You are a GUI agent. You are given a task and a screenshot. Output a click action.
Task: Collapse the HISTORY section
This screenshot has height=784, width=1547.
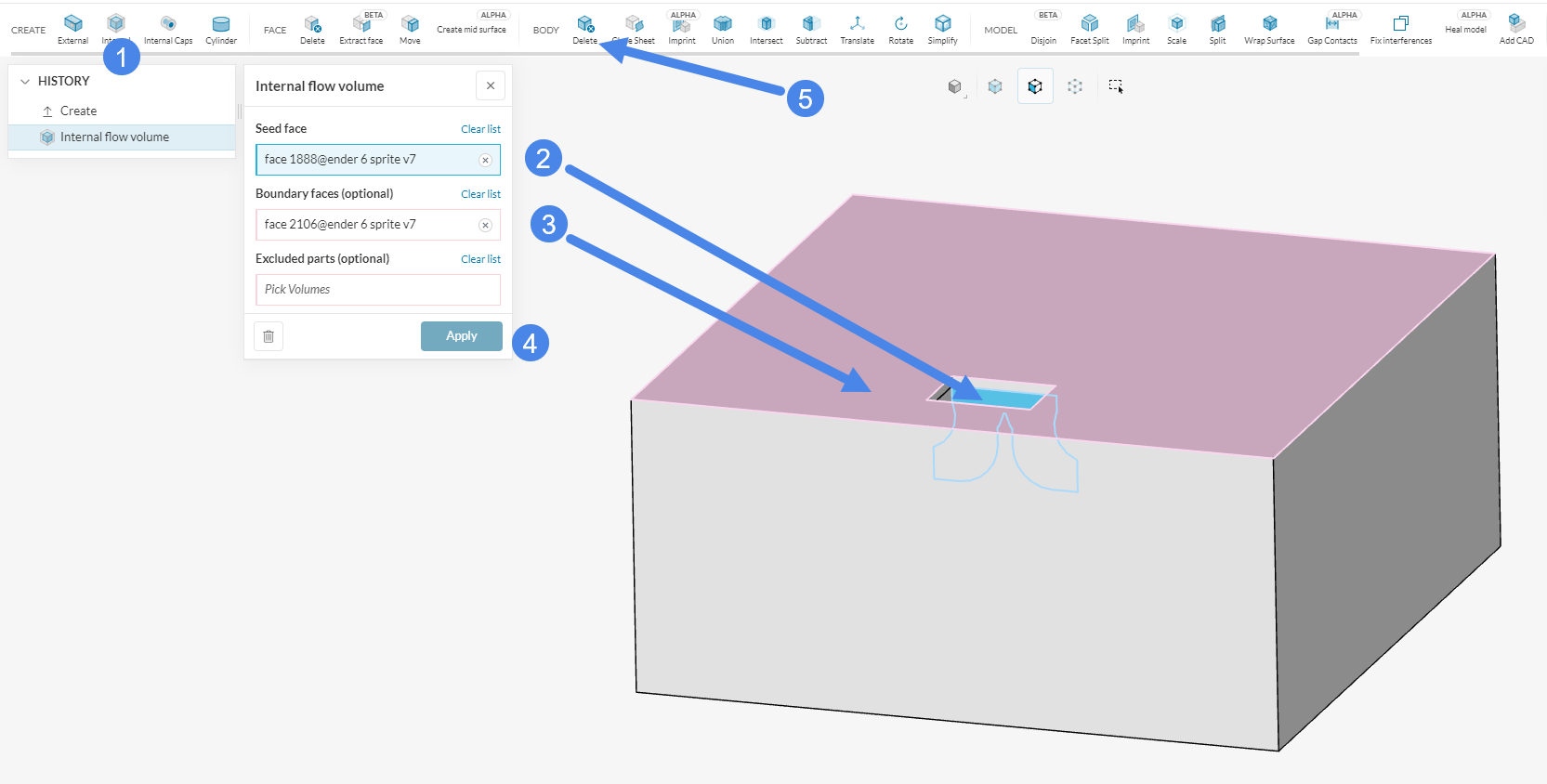click(x=25, y=82)
